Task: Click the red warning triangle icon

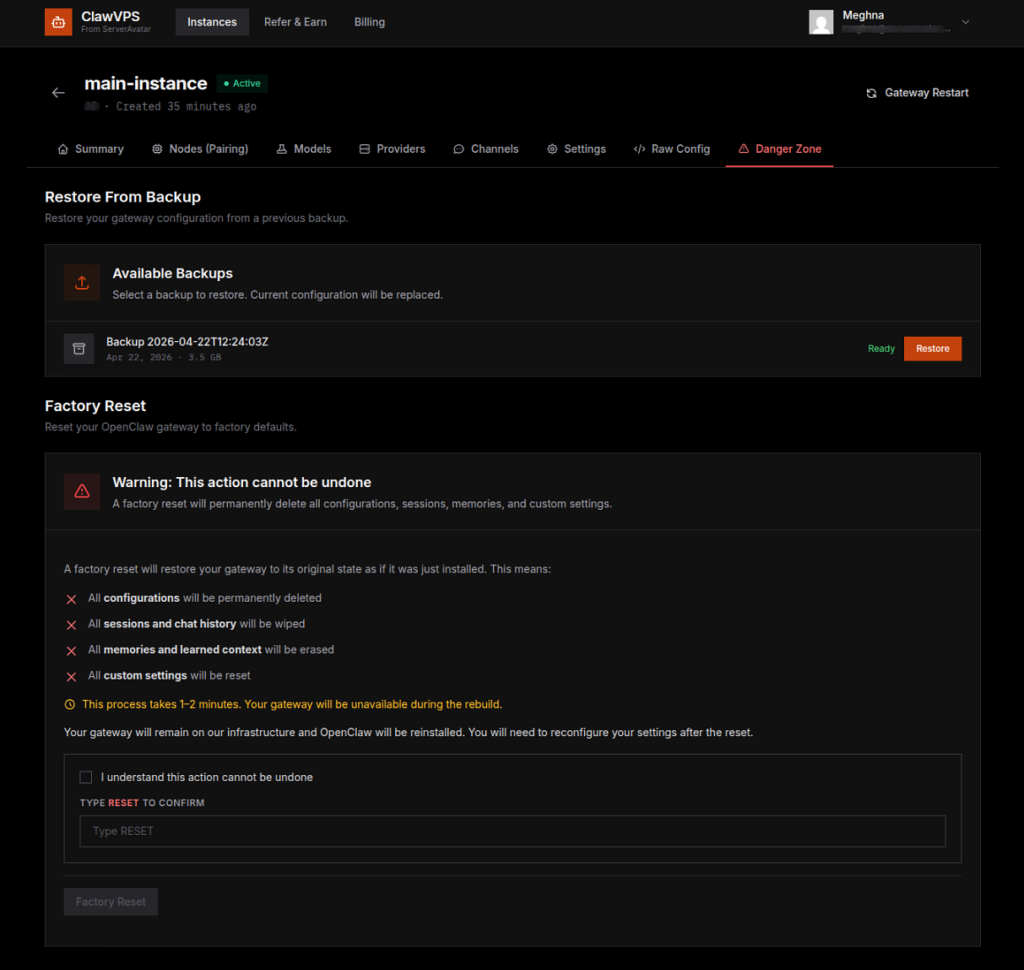Action: 81,491
